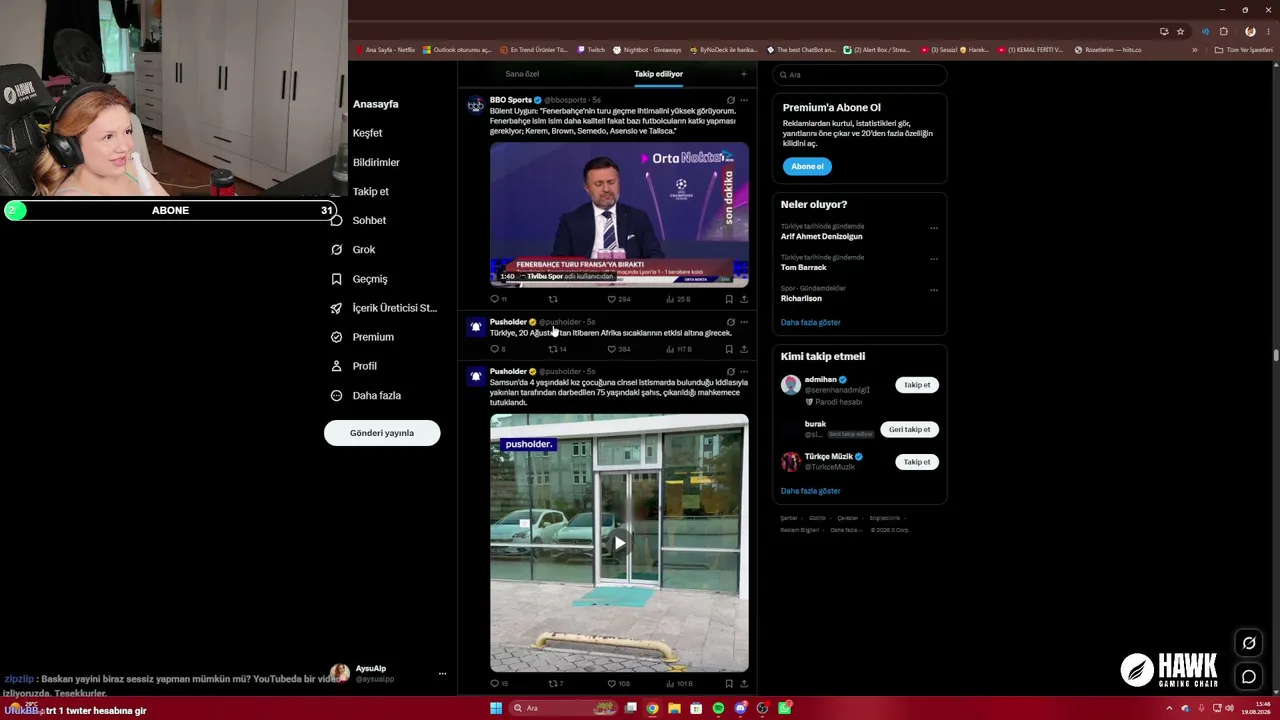Open the Geçmiş bookmark icon in the sidebar
This screenshot has width=1280, height=720.
click(x=336, y=279)
